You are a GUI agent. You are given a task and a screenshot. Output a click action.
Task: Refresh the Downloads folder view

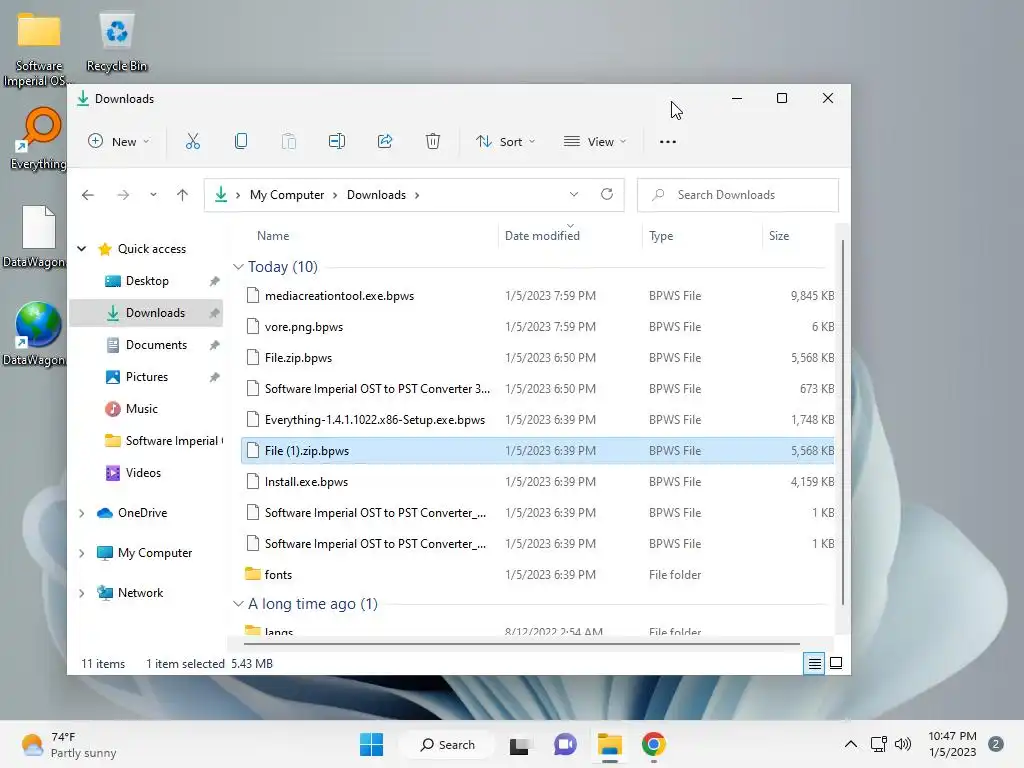pos(607,194)
